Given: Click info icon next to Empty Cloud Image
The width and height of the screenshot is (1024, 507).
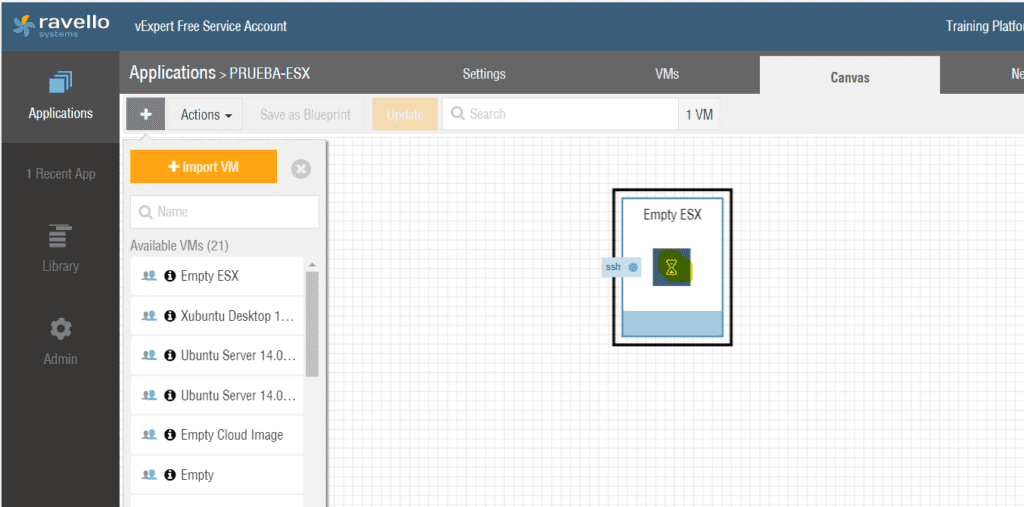Looking at the screenshot, I should [x=170, y=434].
